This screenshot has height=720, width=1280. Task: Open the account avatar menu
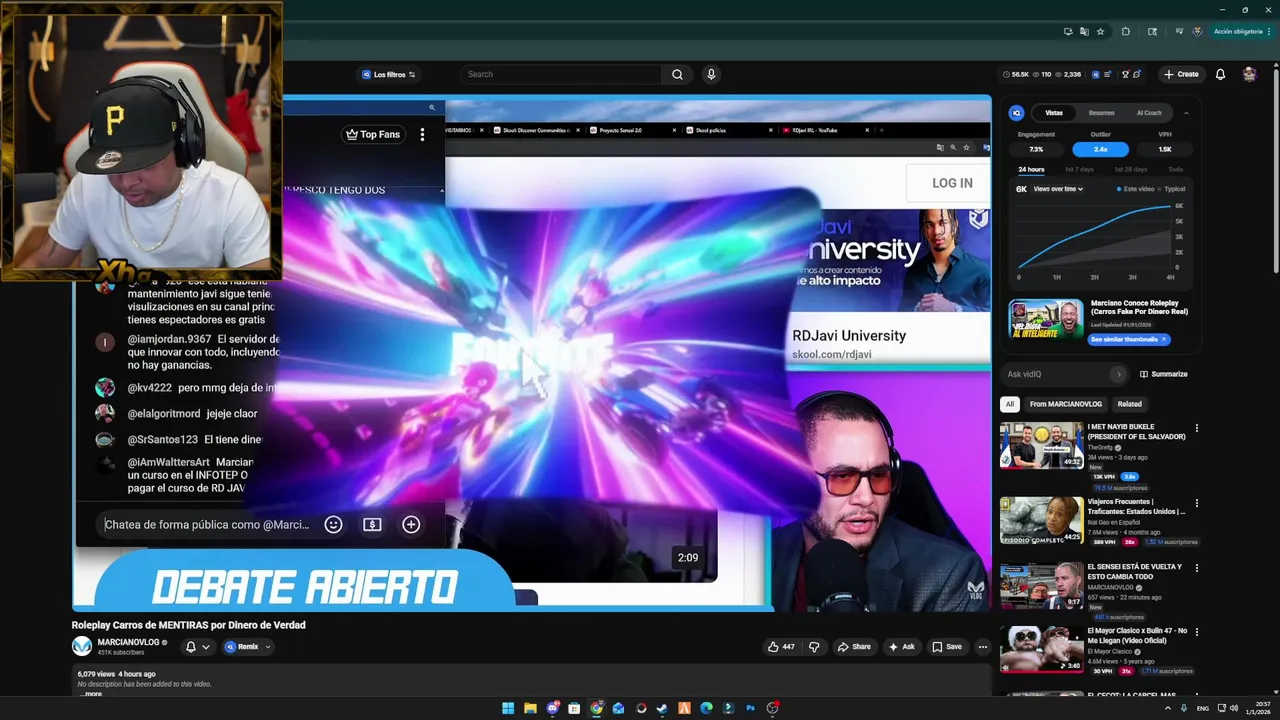point(1249,74)
